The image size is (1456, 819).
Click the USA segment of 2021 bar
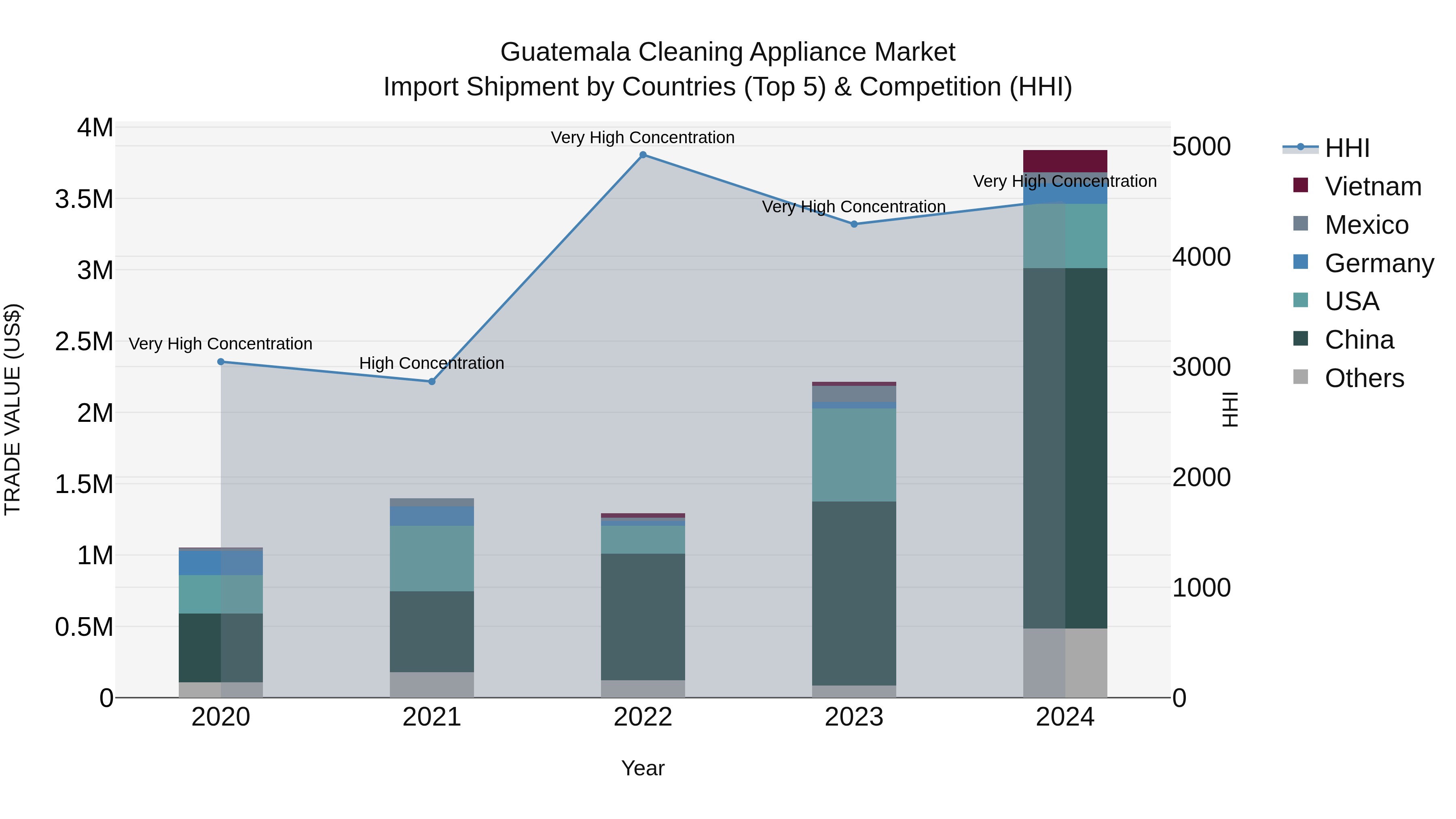432,559
